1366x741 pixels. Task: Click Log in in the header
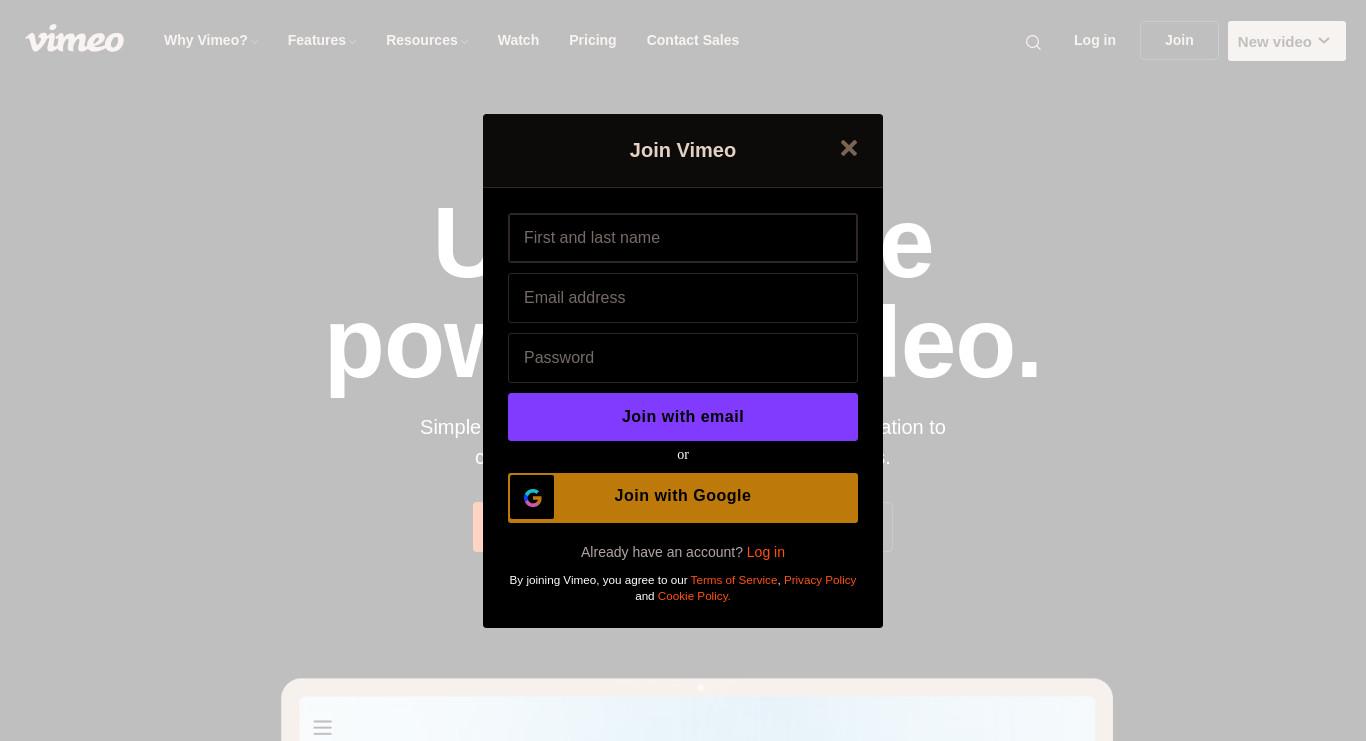click(1095, 40)
